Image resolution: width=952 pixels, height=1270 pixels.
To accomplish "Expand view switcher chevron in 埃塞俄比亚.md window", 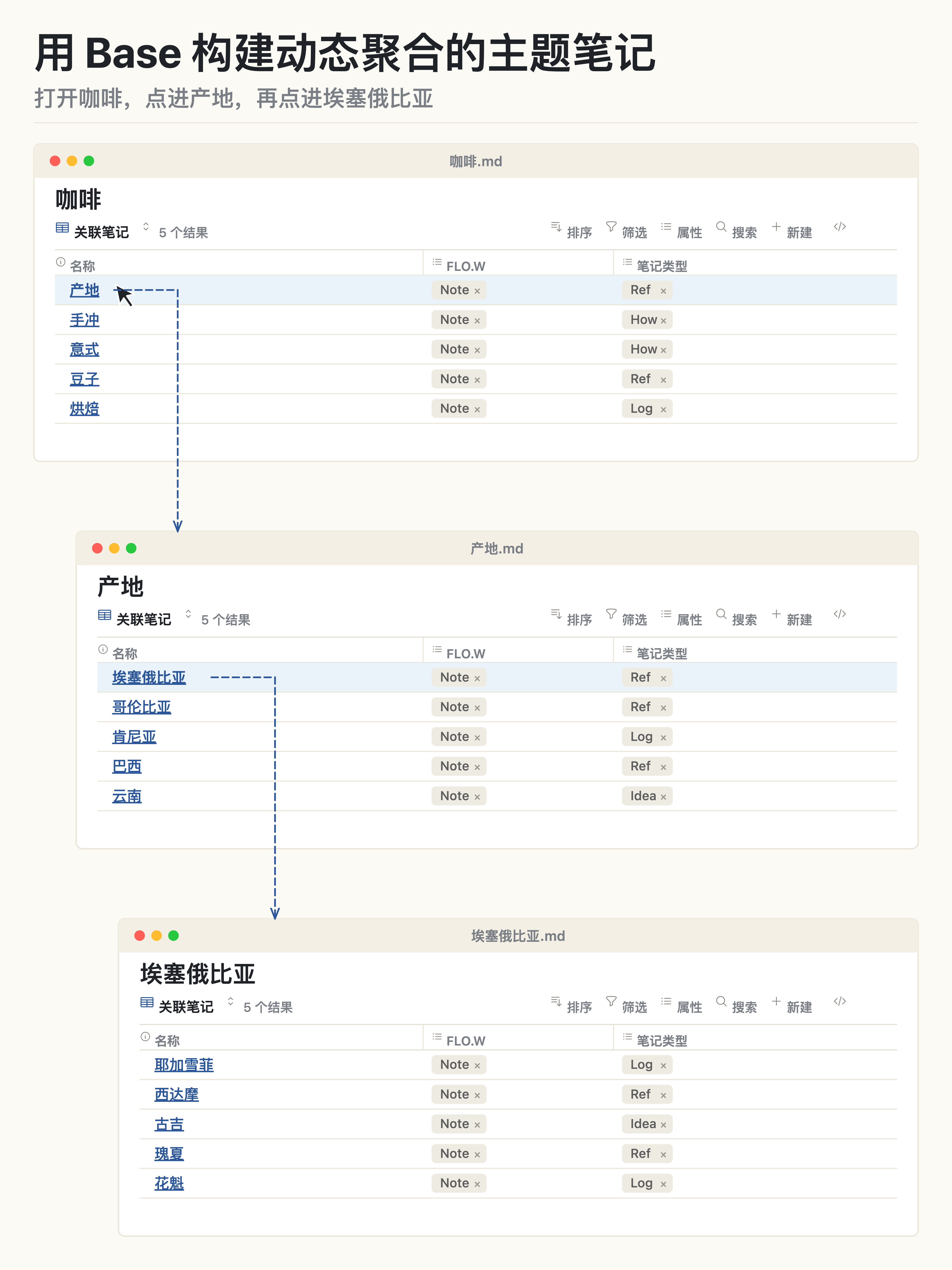I will 231,1001.
